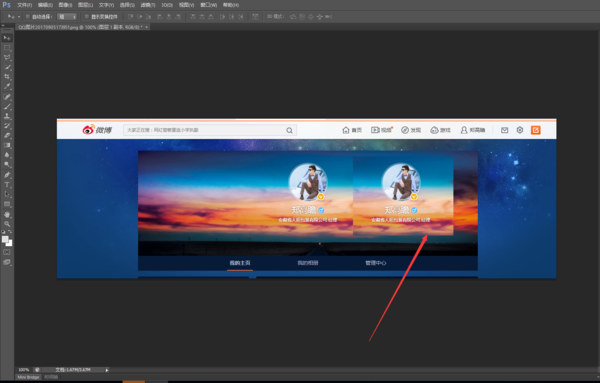Open the auto-select group/layer dropdown
Viewport: 600px width, 383px height.
coord(67,16)
